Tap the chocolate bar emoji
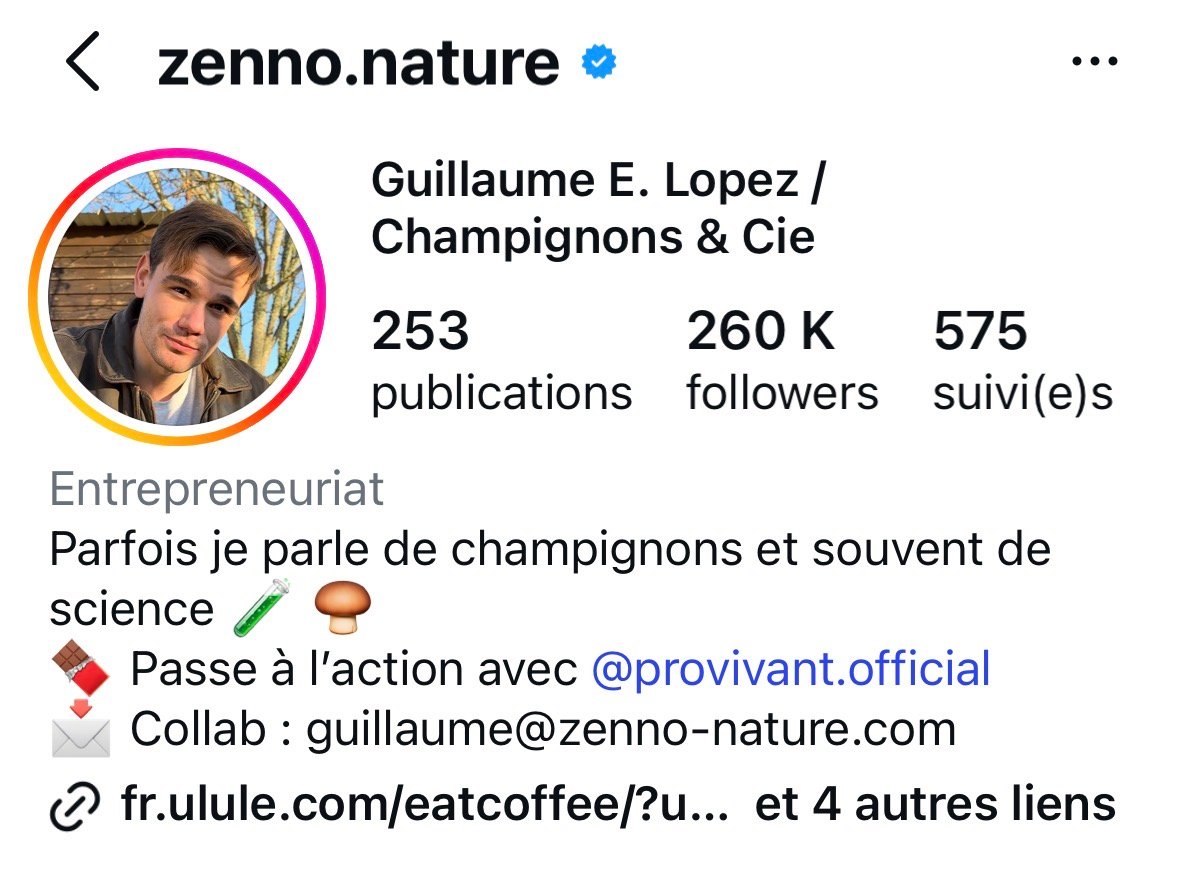 tap(80, 668)
